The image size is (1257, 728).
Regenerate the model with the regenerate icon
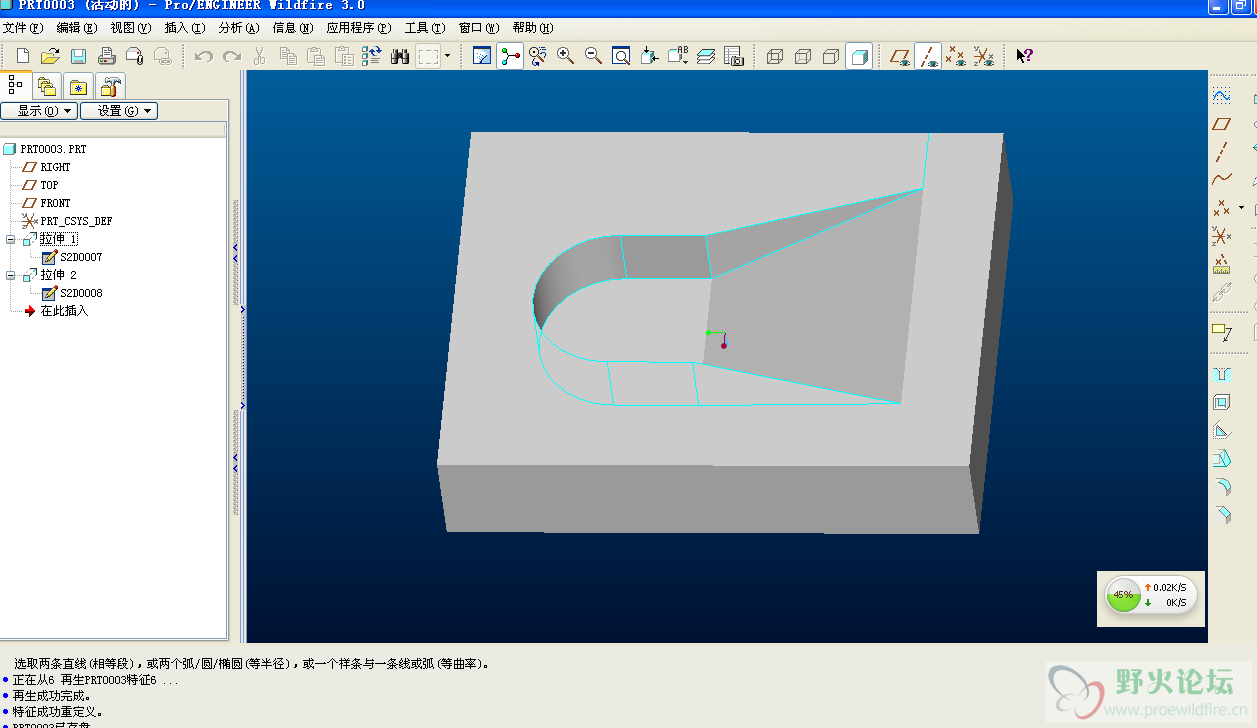(x=372, y=56)
